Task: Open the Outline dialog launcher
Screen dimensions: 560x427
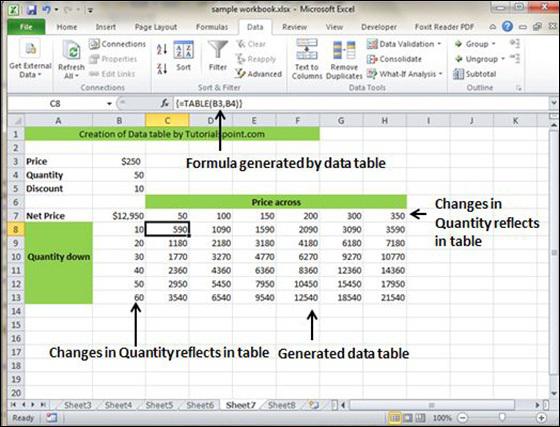Action: [x=519, y=88]
